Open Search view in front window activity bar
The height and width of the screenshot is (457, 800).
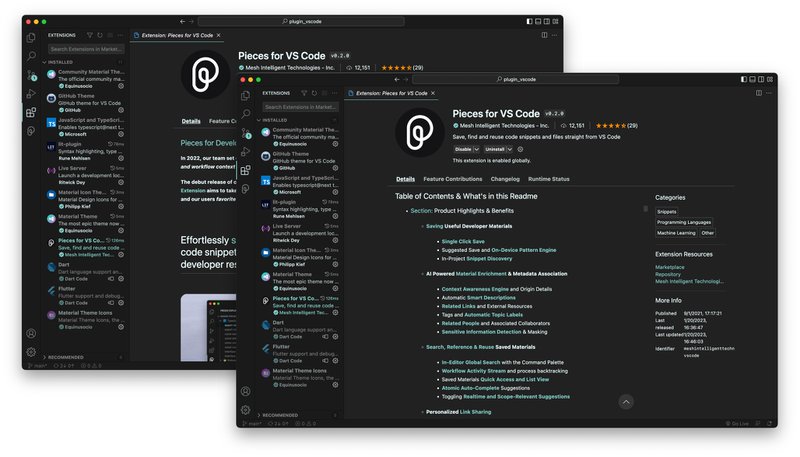coord(245,114)
